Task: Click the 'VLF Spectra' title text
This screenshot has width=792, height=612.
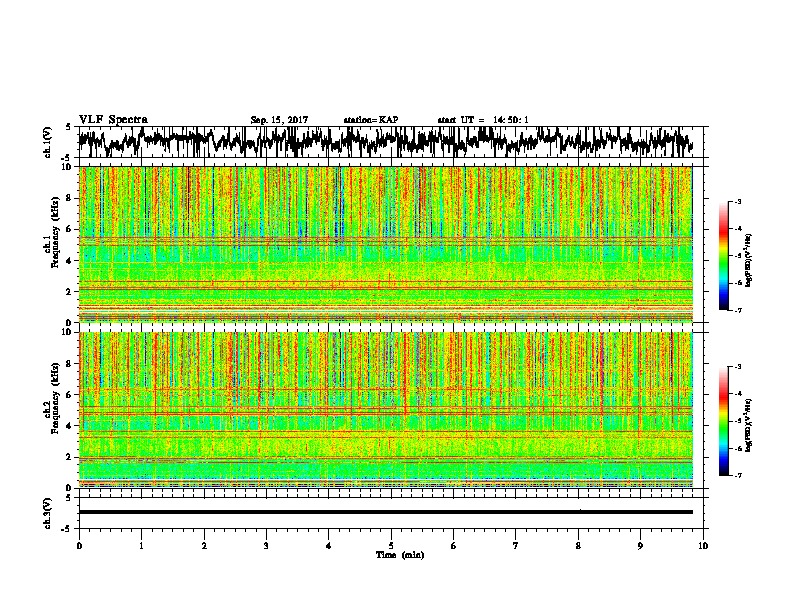Action: point(113,120)
